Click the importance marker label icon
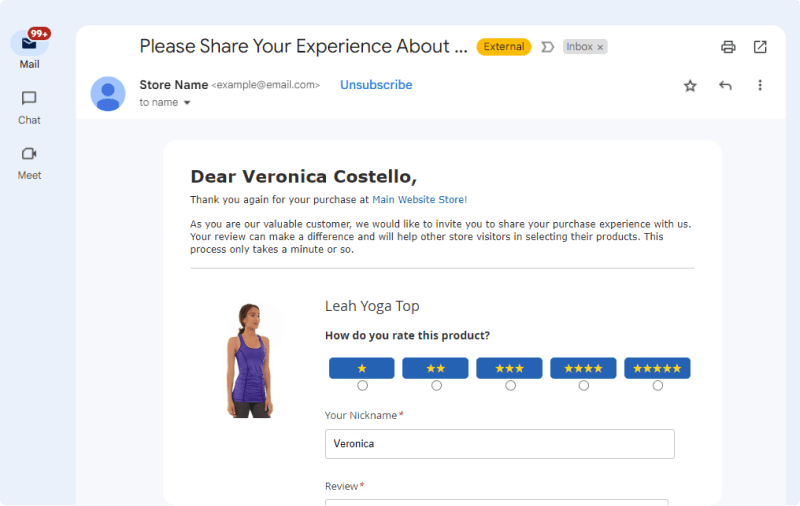The image size is (800, 506). click(547, 47)
